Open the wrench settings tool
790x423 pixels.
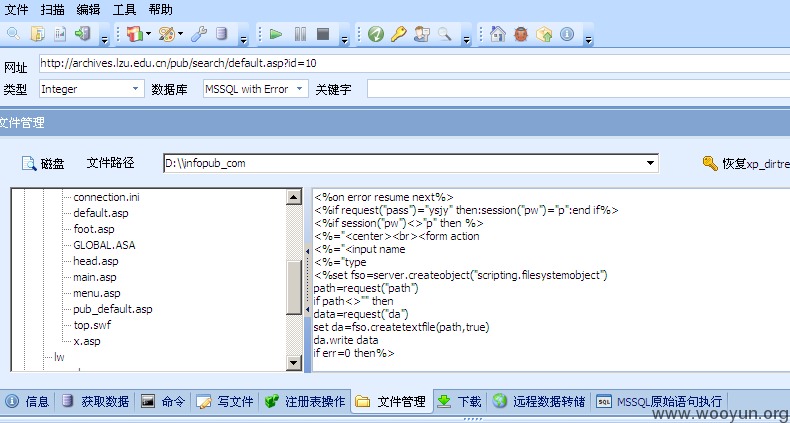point(199,34)
